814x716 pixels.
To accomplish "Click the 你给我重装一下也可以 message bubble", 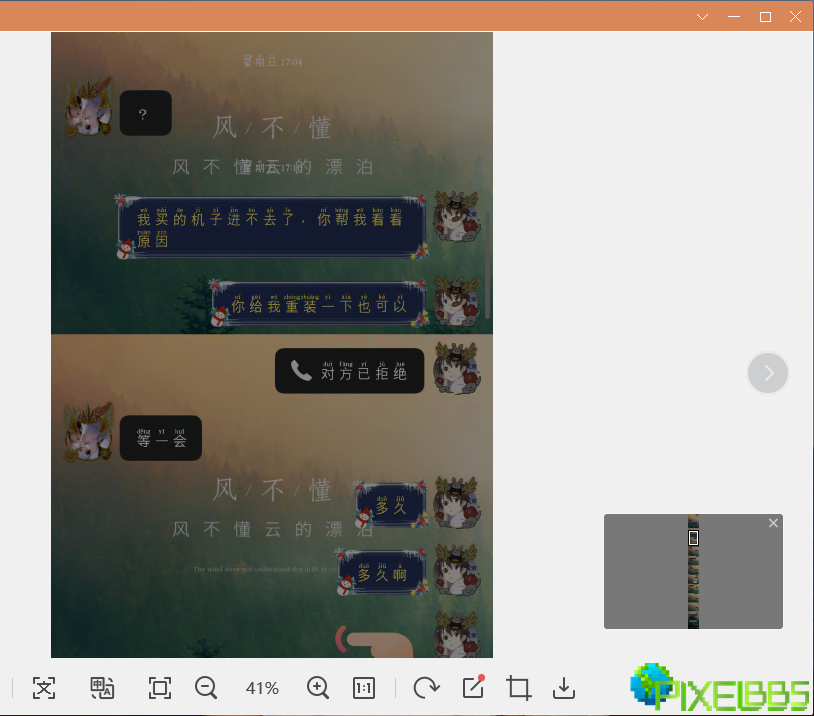I will coord(319,303).
